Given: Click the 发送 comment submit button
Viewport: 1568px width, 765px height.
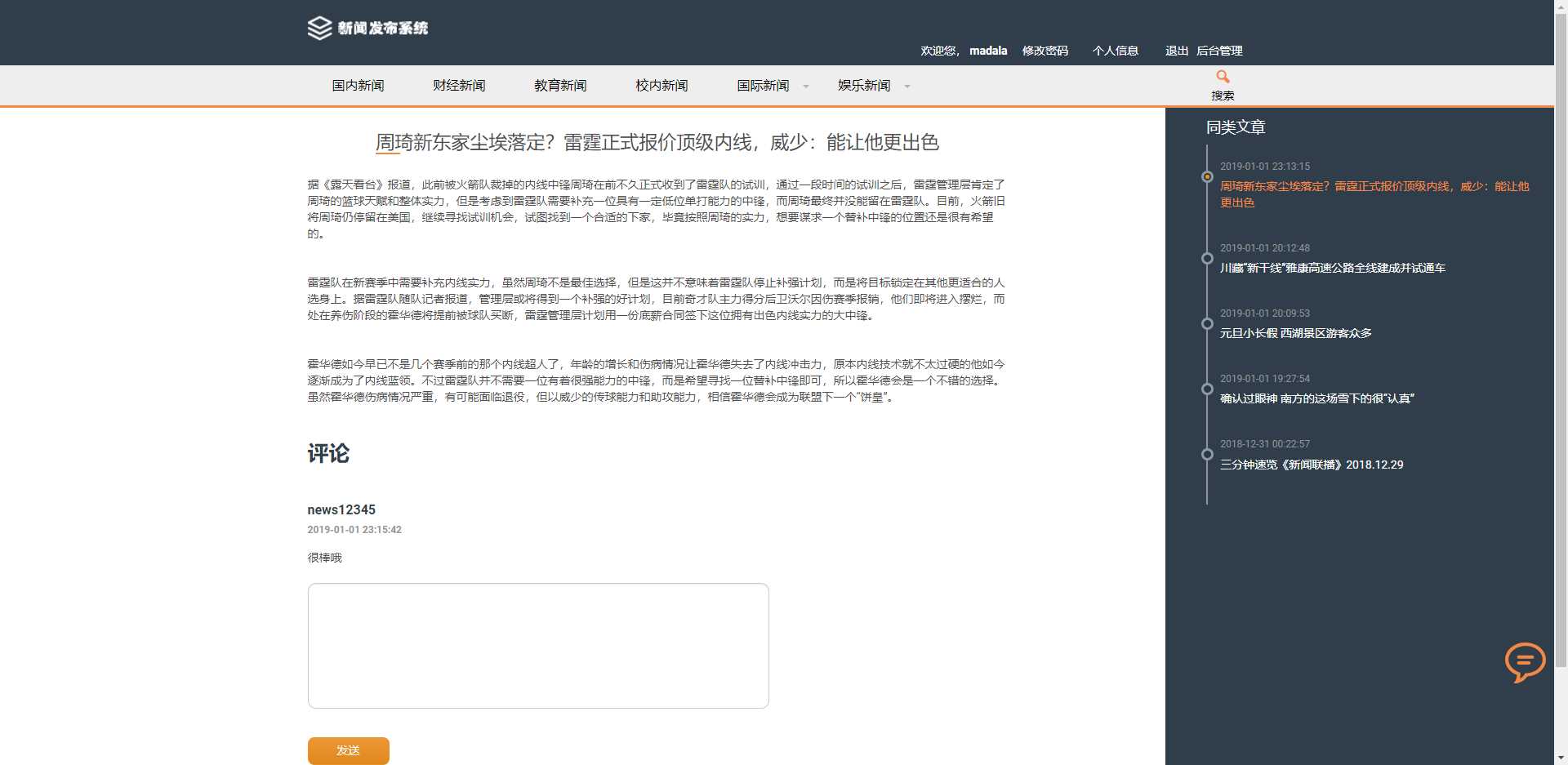Looking at the screenshot, I should coord(348,750).
